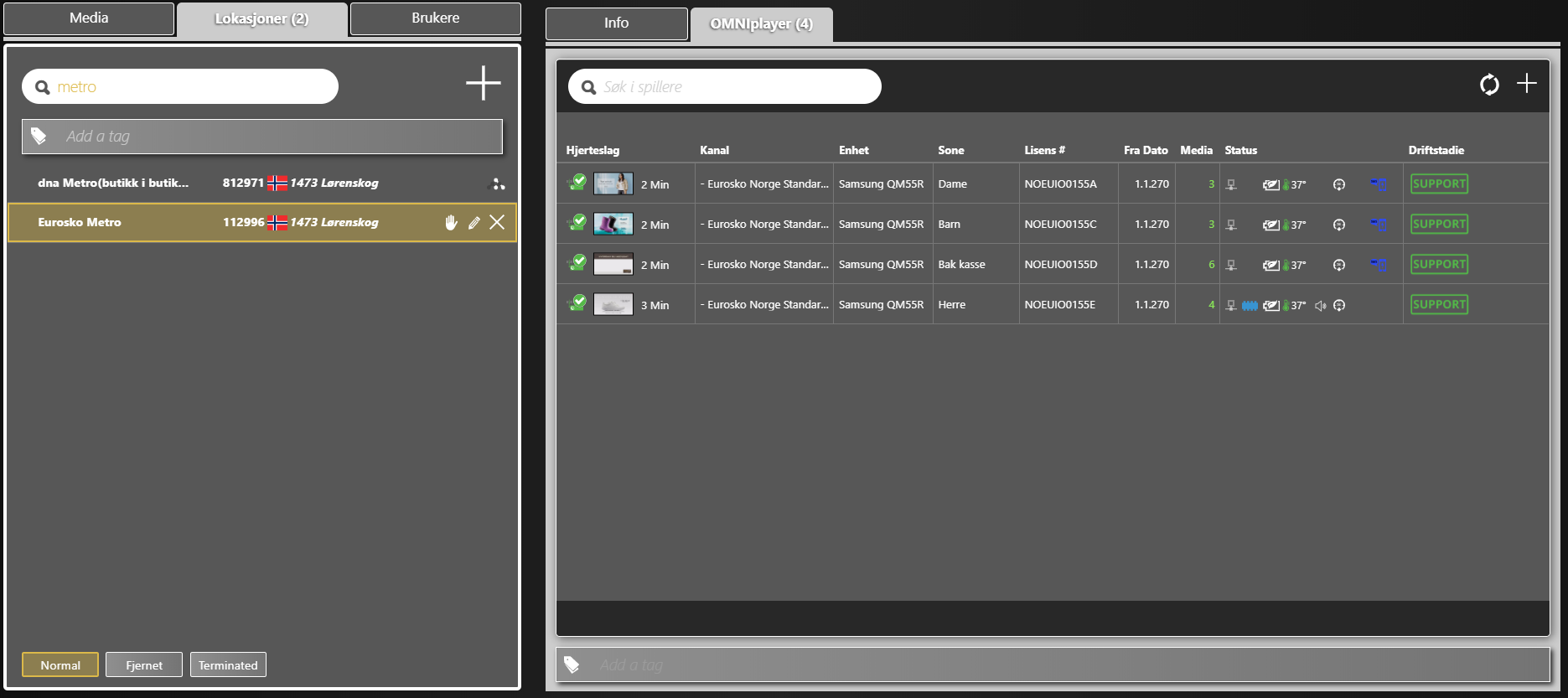Click the SUPPORT badge in Dame row
Screen dimensions: 1568x698
[x=1439, y=184]
